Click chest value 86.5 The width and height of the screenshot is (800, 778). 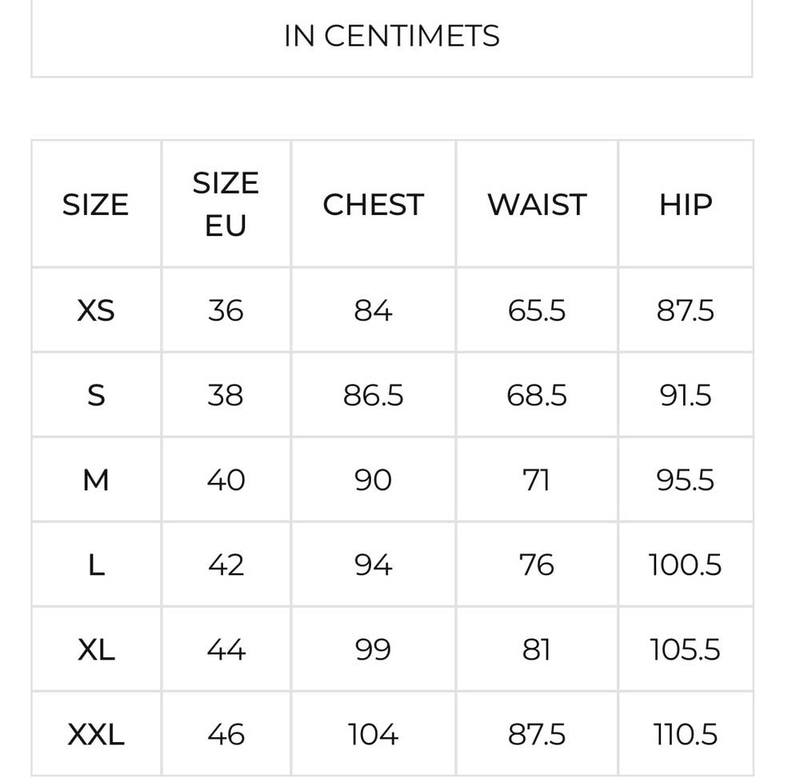tap(373, 395)
